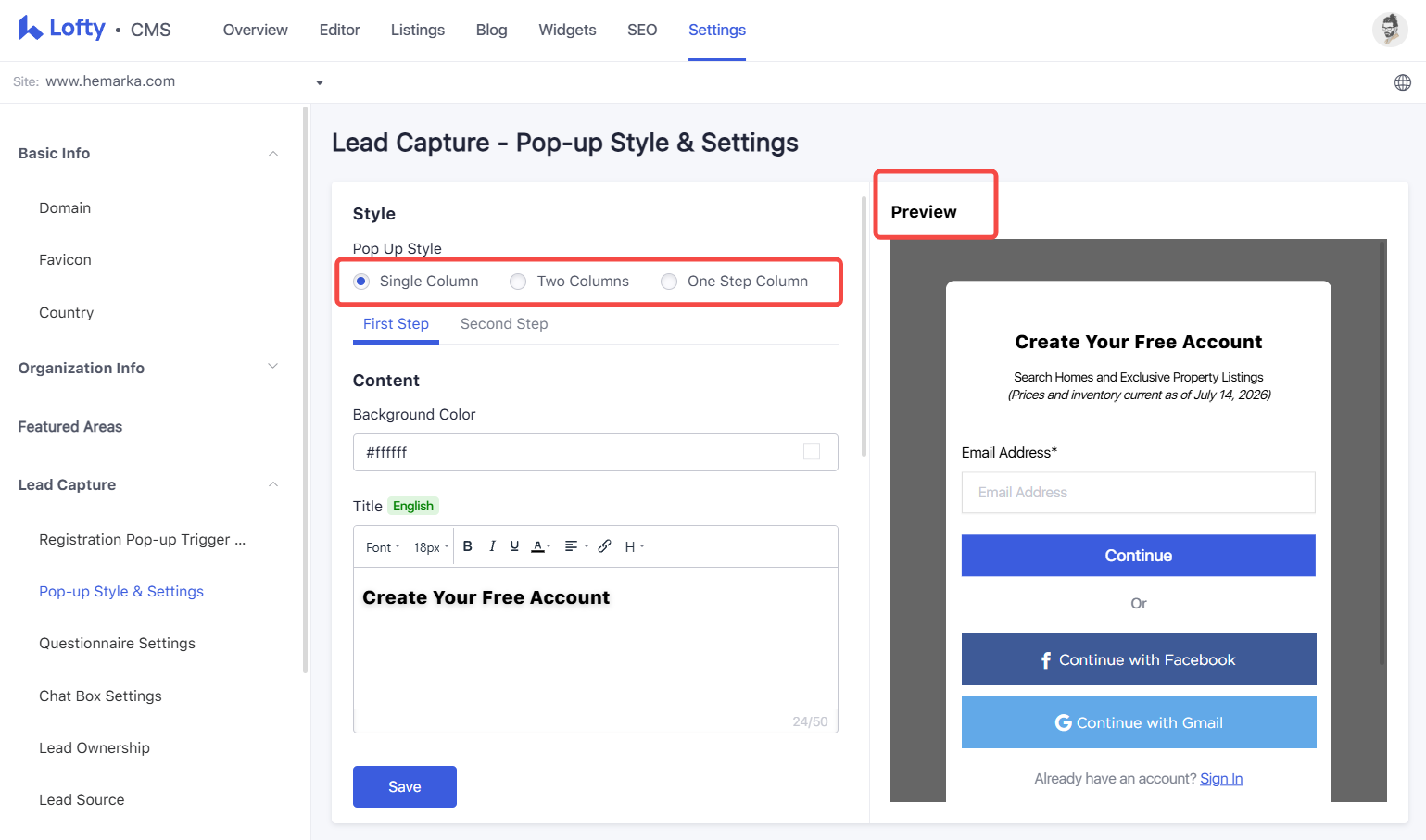1426x840 pixels.
Task: Open the text alignment options icon
Action: click(x=576, y=546)
